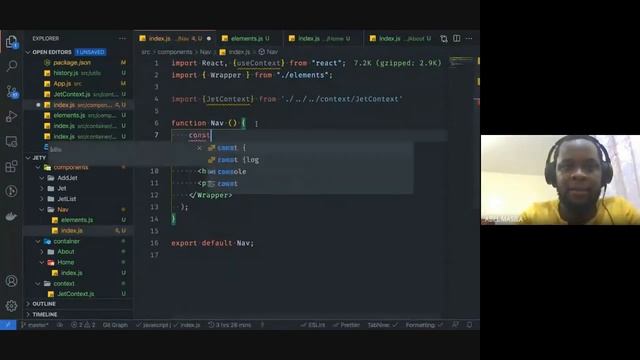Open the Remote Explorer view

point(11,141)
